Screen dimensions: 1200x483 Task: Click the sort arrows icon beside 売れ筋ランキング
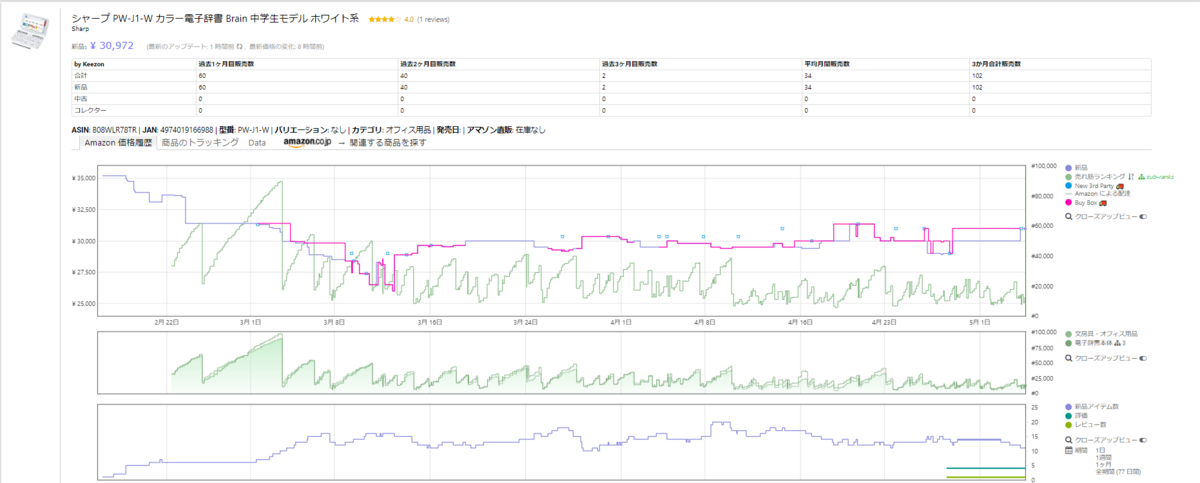pos(1130,176)
